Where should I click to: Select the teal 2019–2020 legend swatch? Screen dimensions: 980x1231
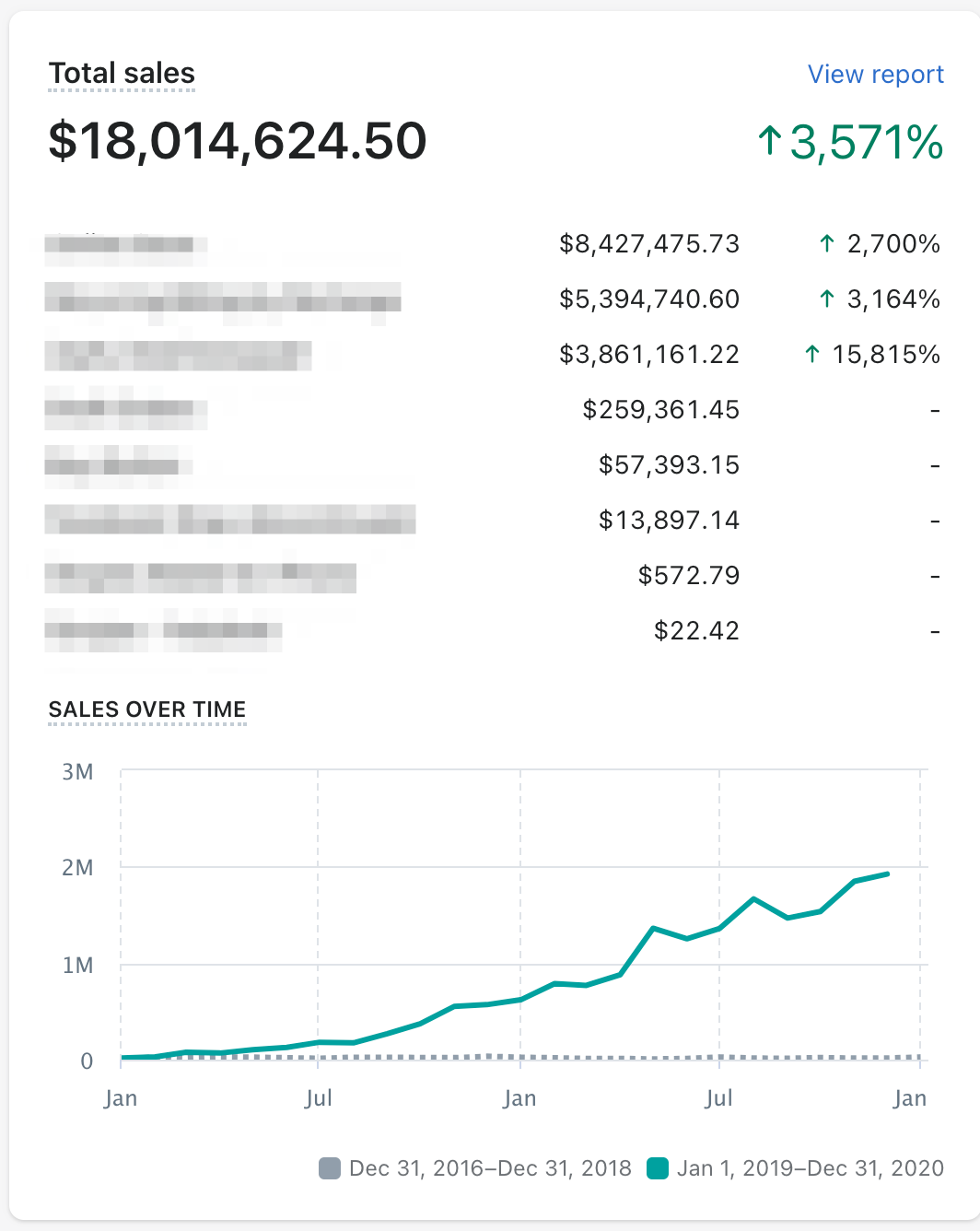click(657, 1168)
